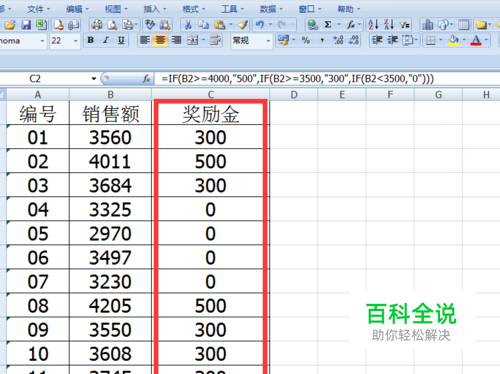Increase indent of cell contents
This screenshot has height=374, width=500.
point(393,41)
